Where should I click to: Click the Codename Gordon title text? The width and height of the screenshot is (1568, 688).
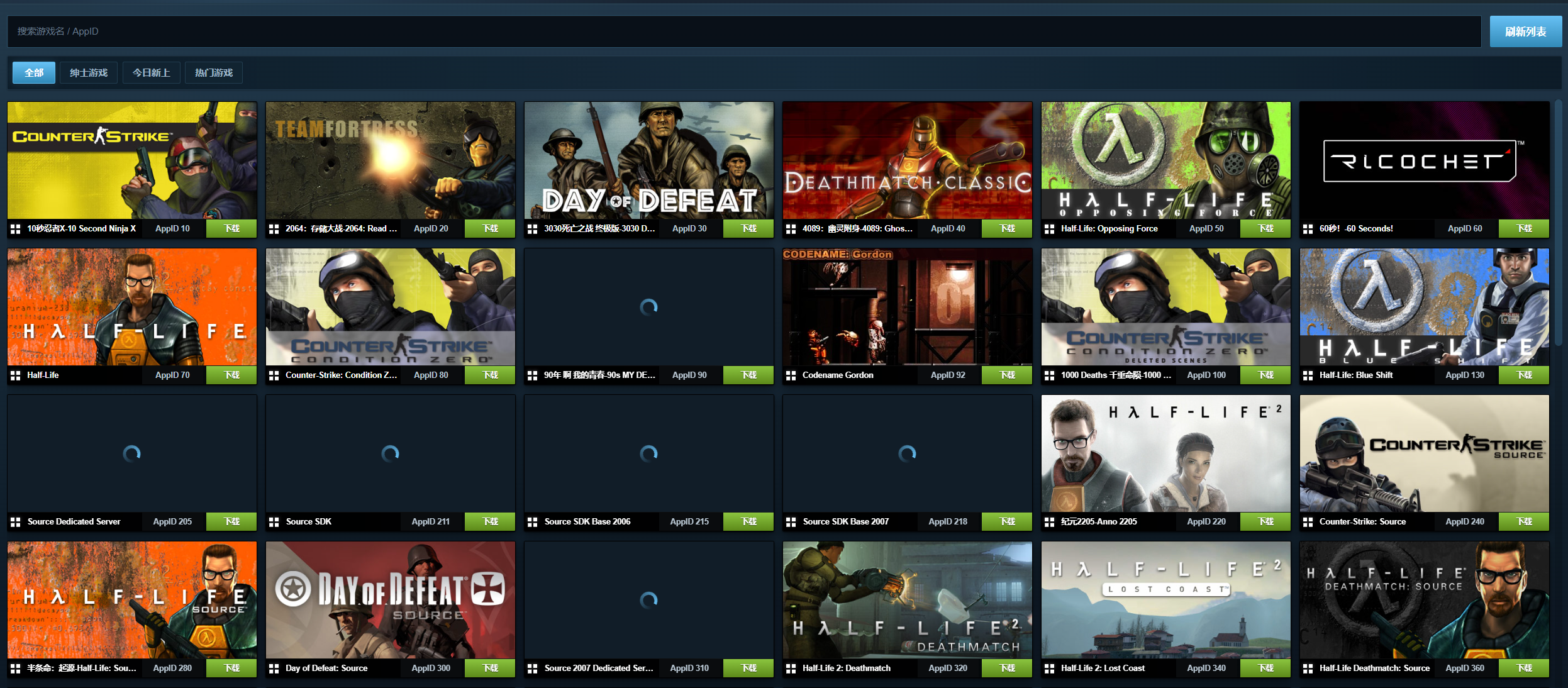point(838,375)
